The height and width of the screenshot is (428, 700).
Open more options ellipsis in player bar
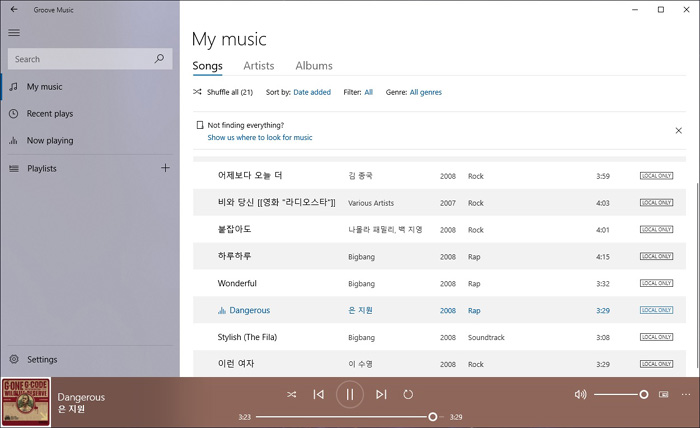[x=686, y=394]
